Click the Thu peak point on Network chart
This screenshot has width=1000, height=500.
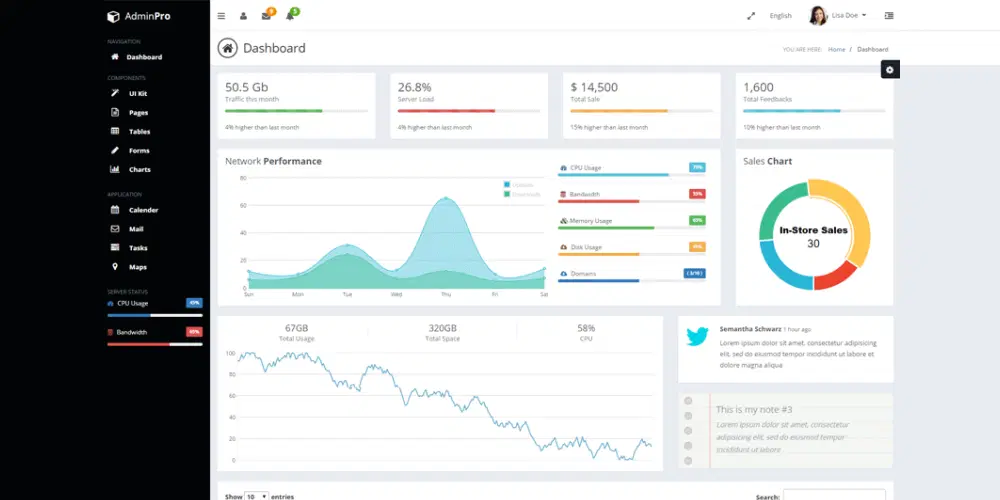click(445, 198)
